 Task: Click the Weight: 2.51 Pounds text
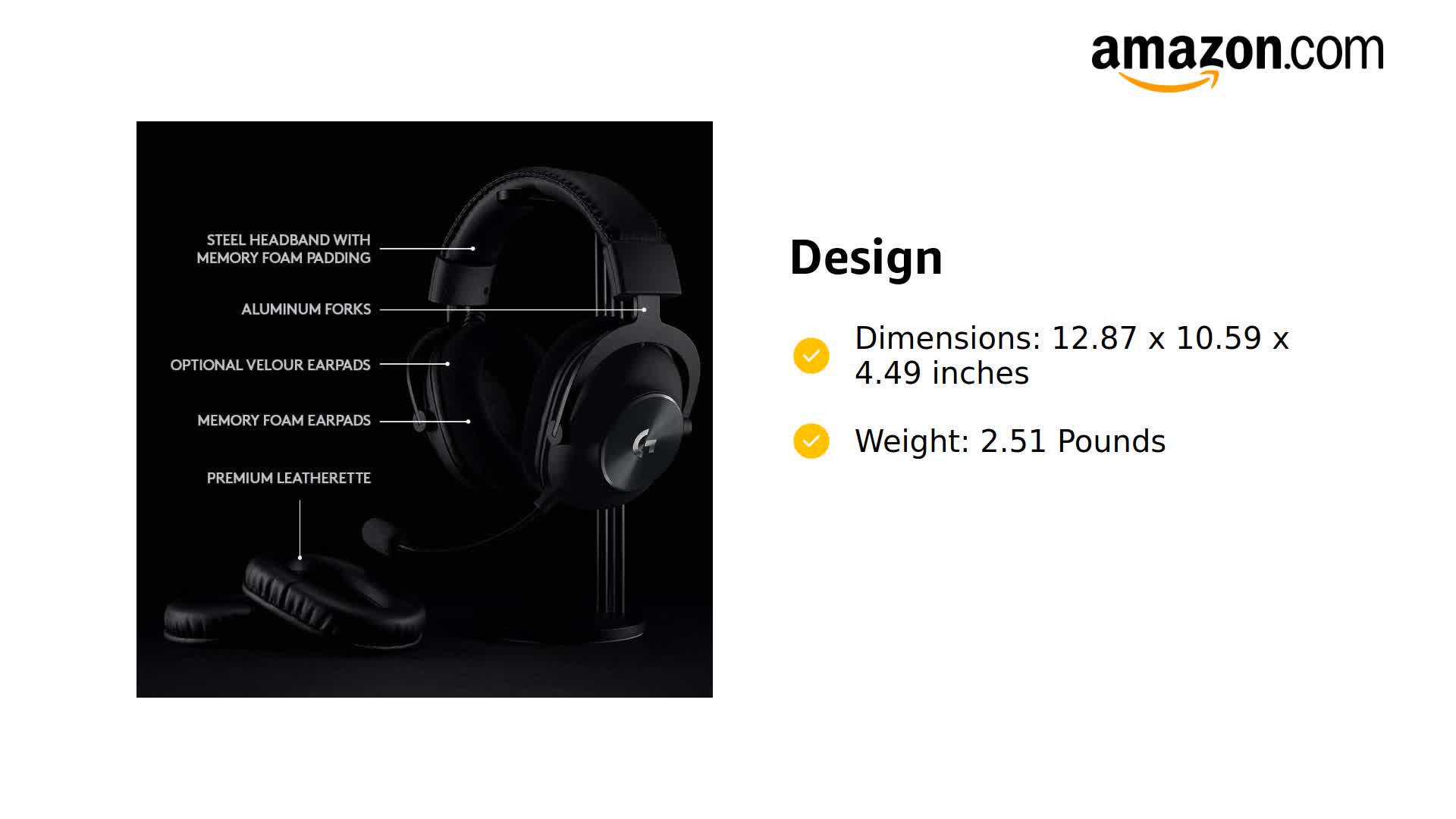[1009, 441]
